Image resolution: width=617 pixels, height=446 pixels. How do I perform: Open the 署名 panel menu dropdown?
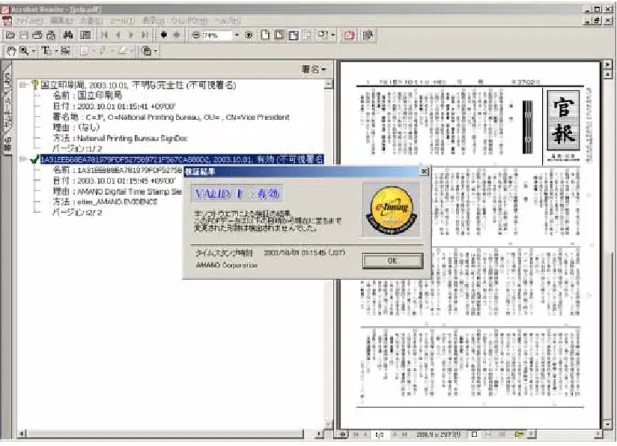314,69
